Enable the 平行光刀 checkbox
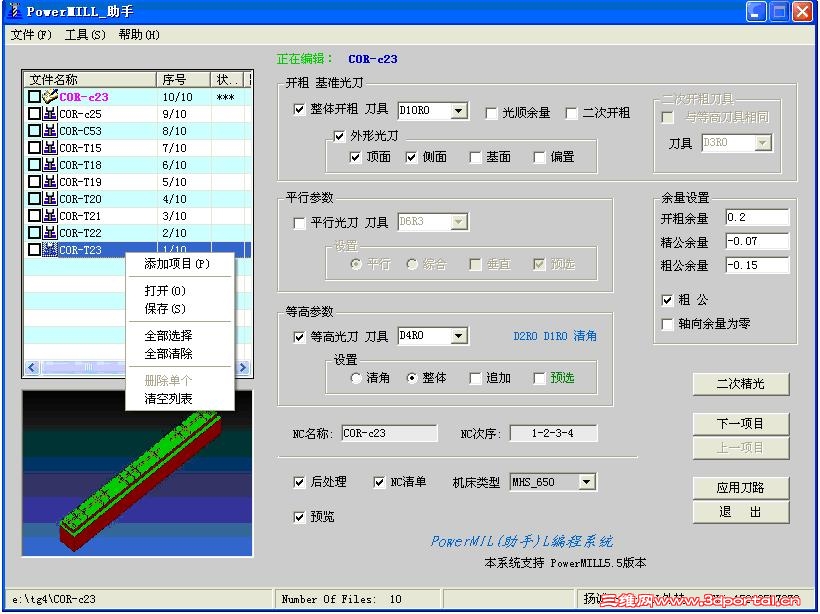This screenshot has width=820, height=614. tap(299, 223)
